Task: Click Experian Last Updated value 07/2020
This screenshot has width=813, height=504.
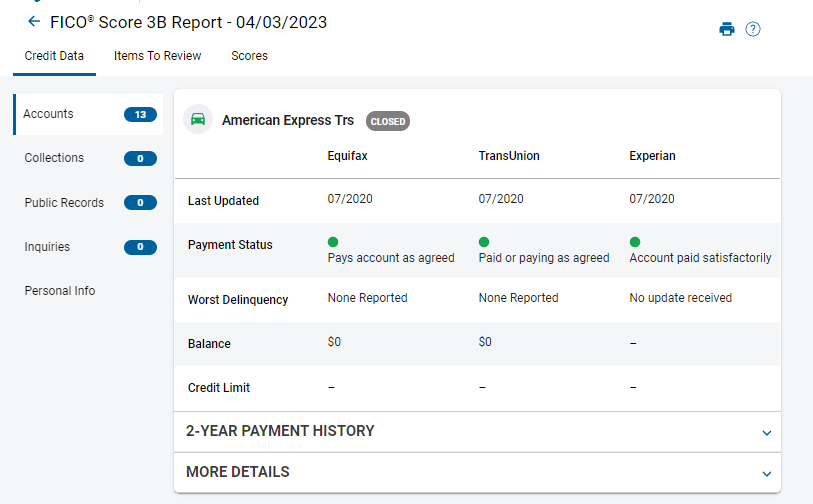Action: coord(652,199)
